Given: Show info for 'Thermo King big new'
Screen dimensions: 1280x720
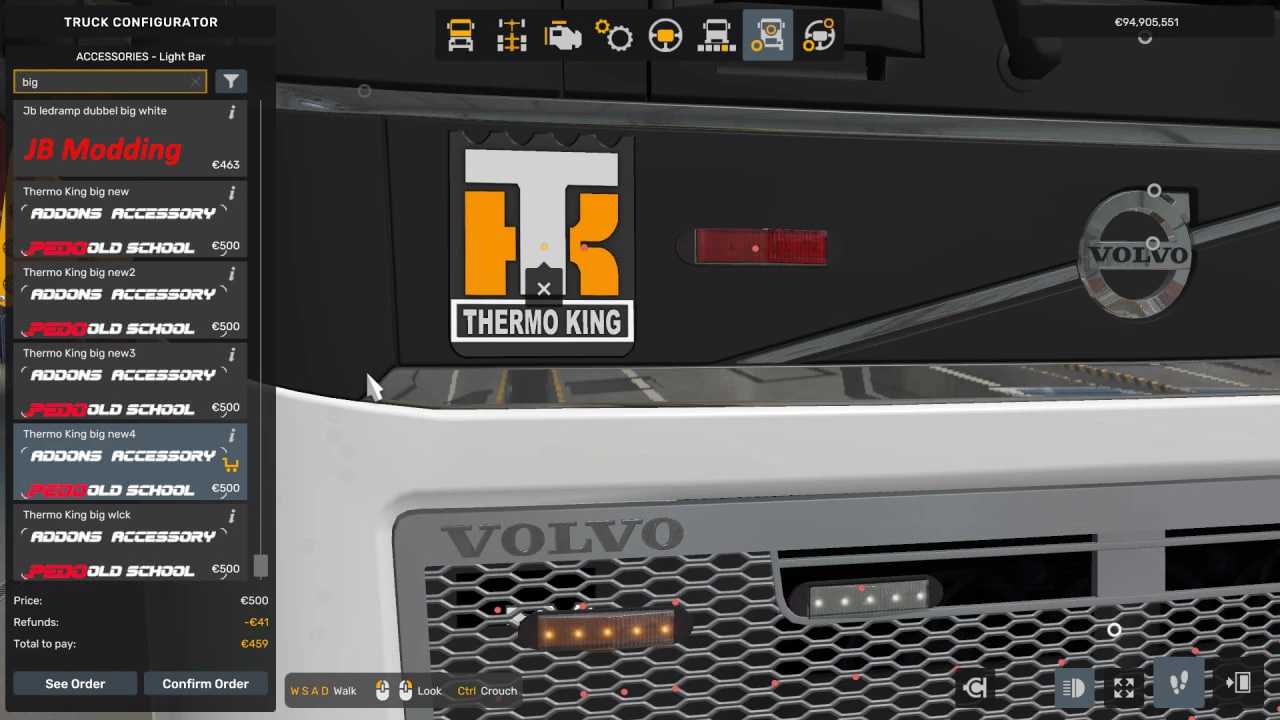Looking at the screenshot, I should (x=232, y=192).
